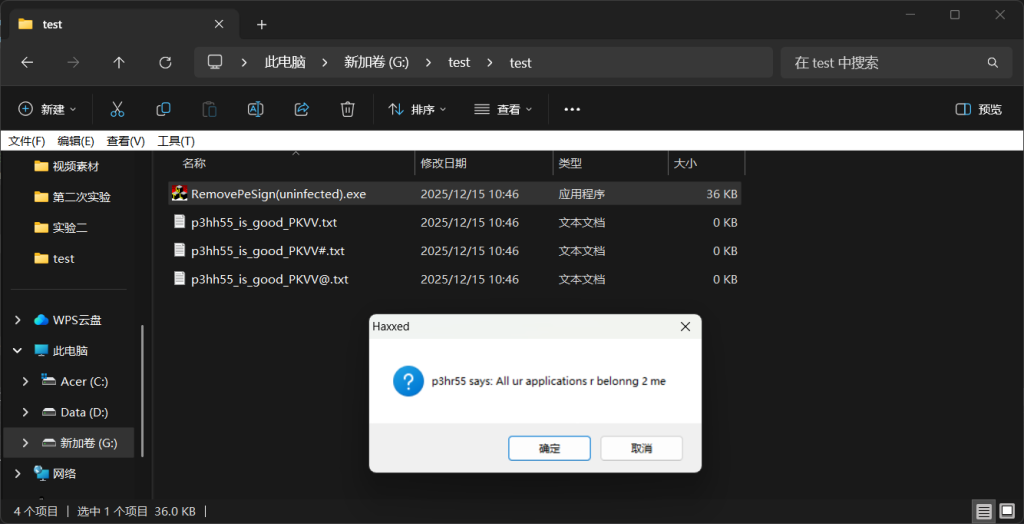Viewport: 1024px width, 524px height.
Task: Expand the Acer (C:) drive tree
Action: click(26, 381)
